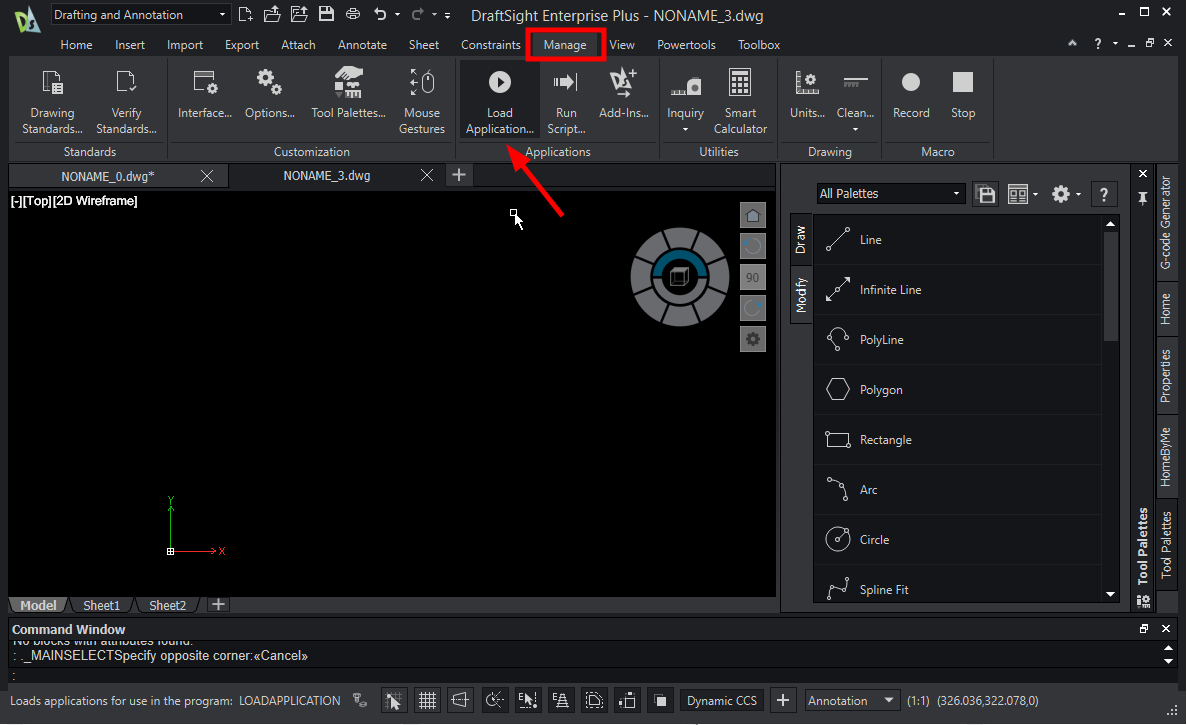
Task: Toggle Snap mode in status bar
Action: click(393, 701)
